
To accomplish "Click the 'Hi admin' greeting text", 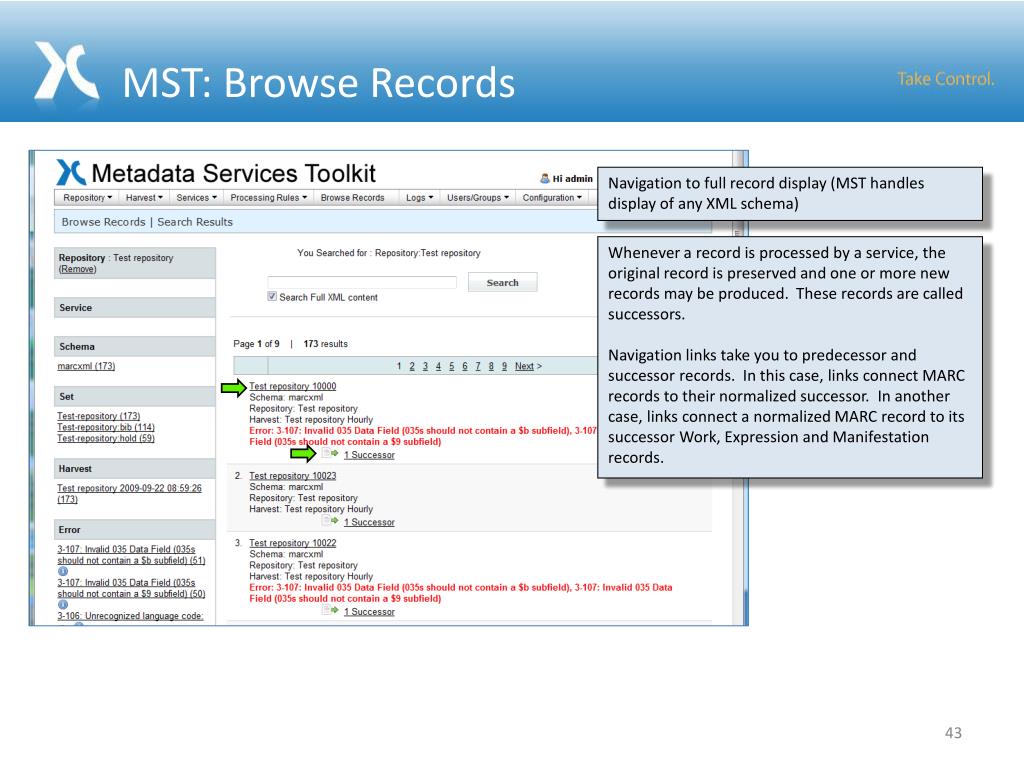I will pyautogui.click(x=573, y=178).
